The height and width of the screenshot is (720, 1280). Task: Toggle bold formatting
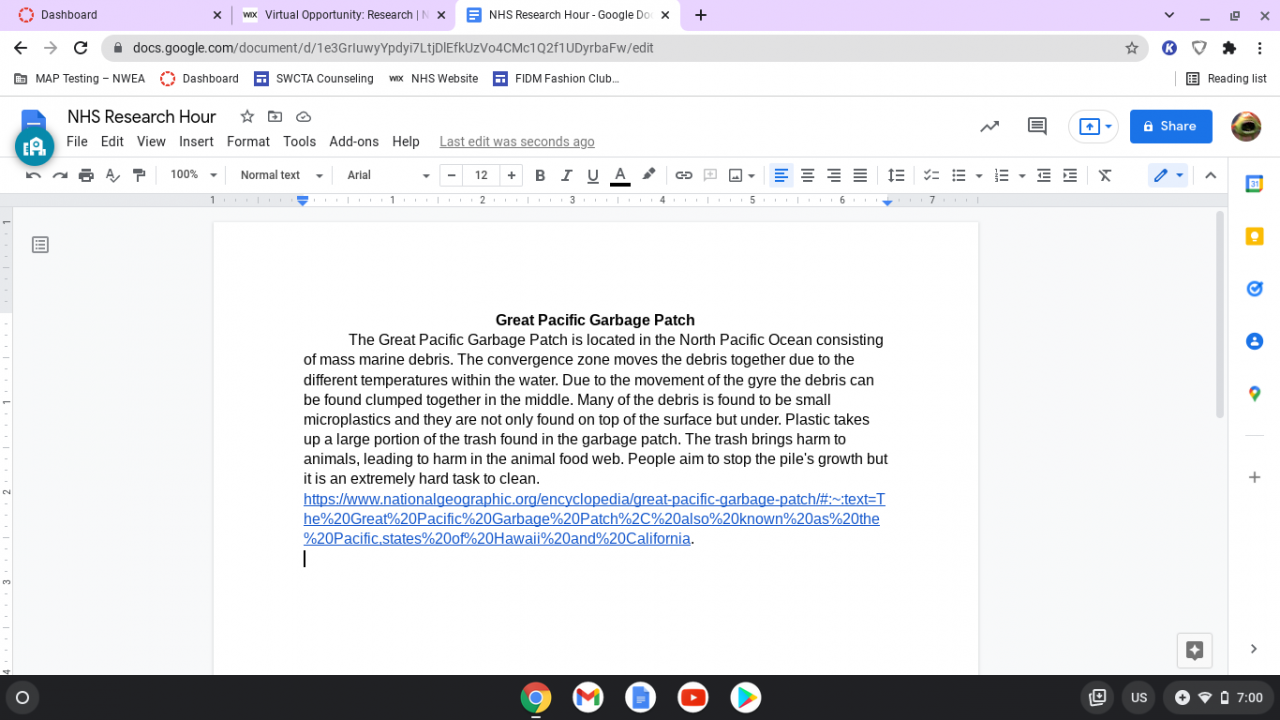tap(540, 175)
